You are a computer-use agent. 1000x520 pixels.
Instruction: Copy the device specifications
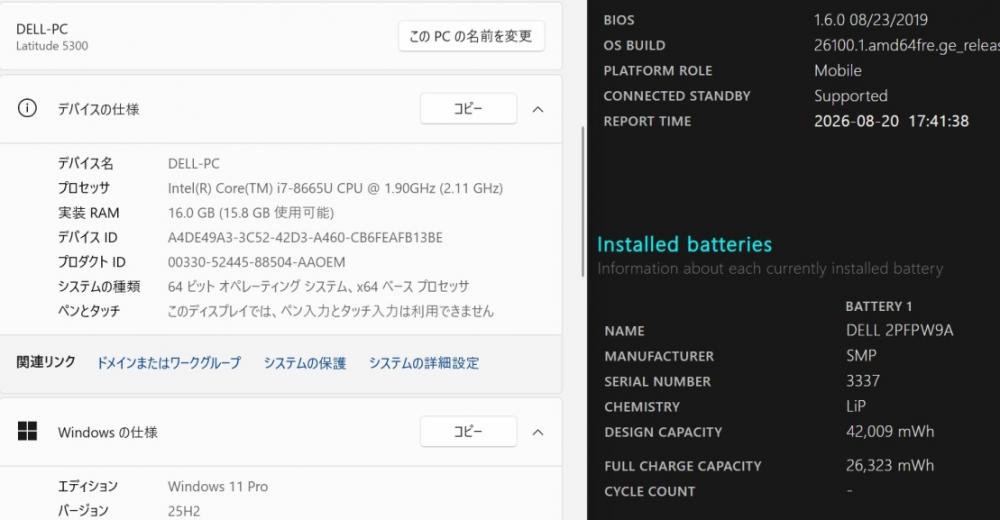468,109
